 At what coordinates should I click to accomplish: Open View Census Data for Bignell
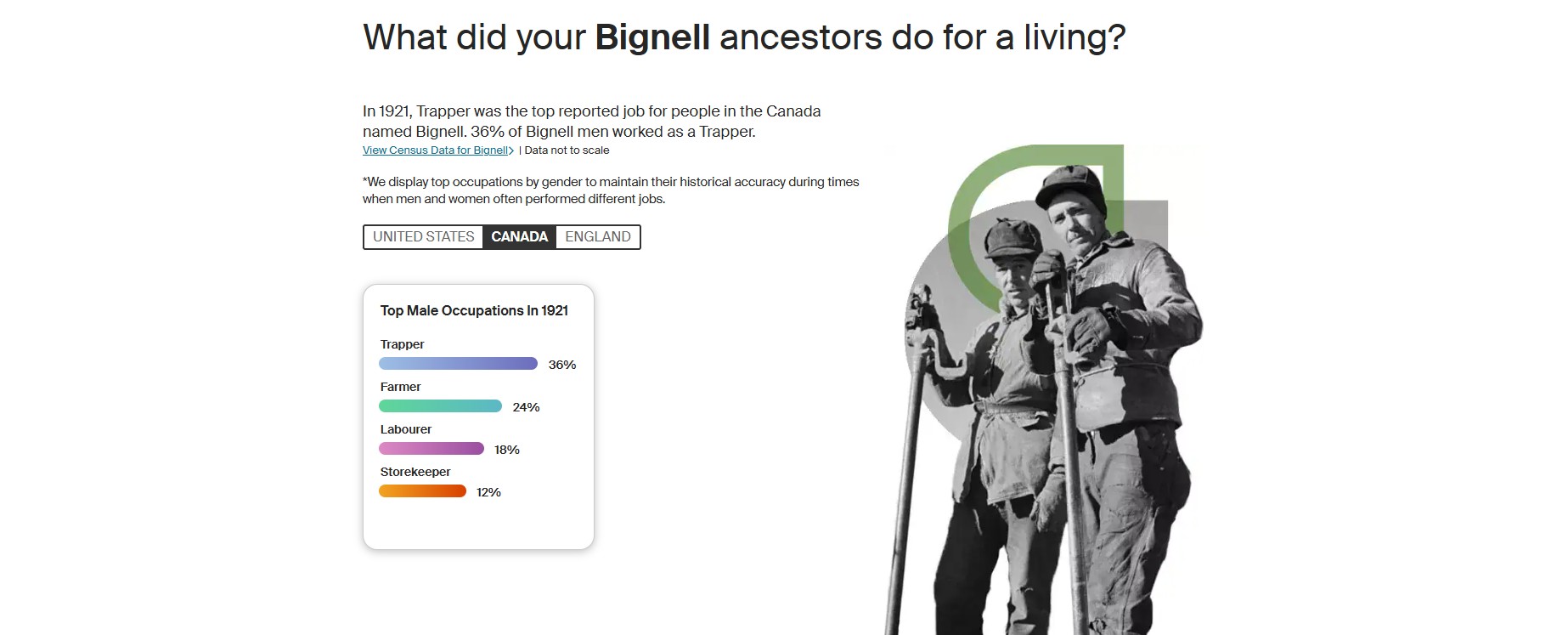pos(435,150)
